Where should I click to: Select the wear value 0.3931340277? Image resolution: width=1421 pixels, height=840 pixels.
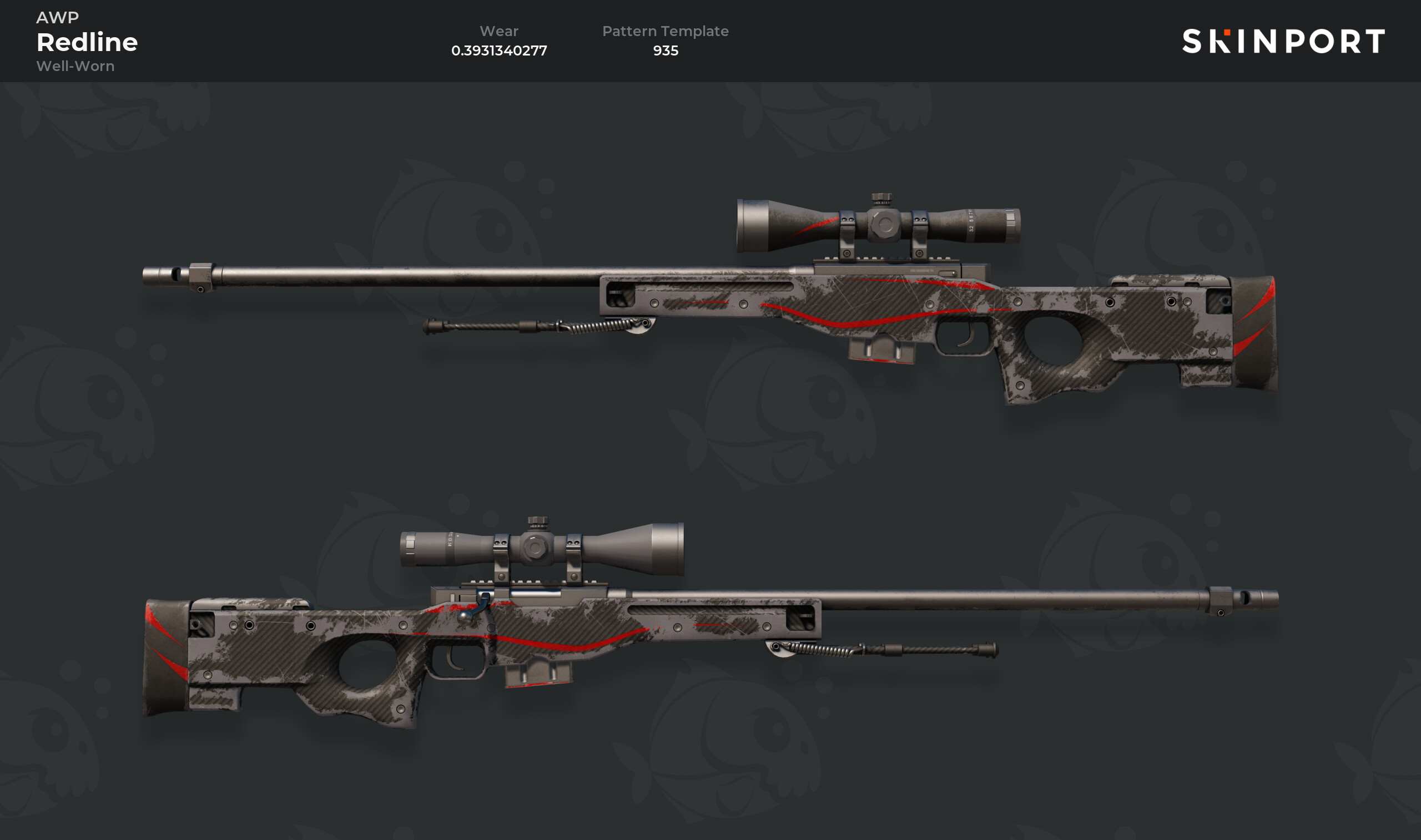500,50
